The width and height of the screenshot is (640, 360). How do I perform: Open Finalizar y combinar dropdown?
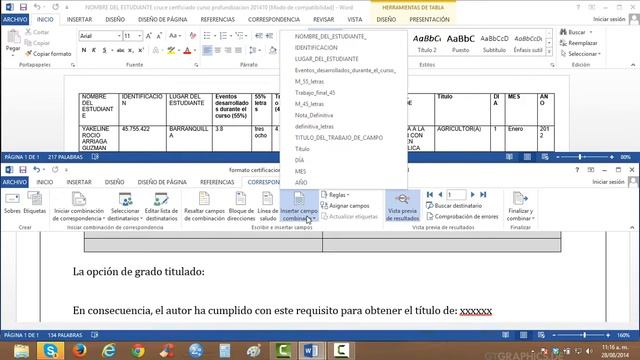coord(521,207)
